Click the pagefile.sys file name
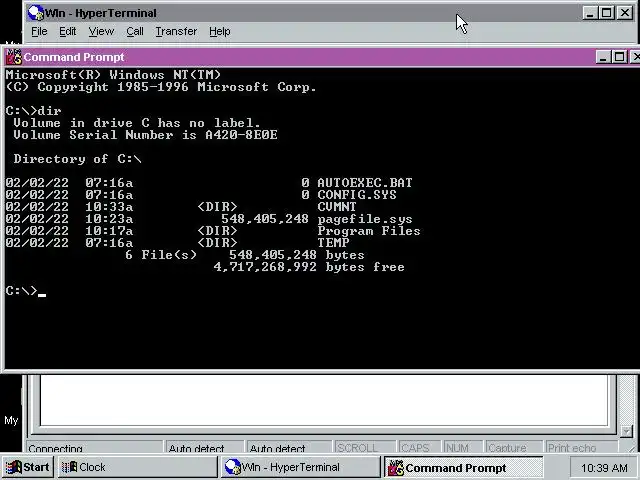640x480 pixels. pos(365,219)
